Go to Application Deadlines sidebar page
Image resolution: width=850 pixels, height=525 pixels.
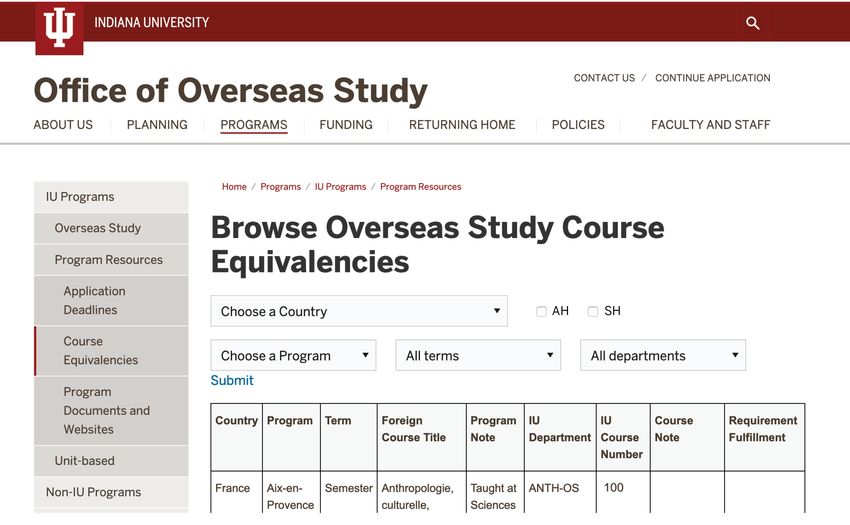click(x=111, y=300)
